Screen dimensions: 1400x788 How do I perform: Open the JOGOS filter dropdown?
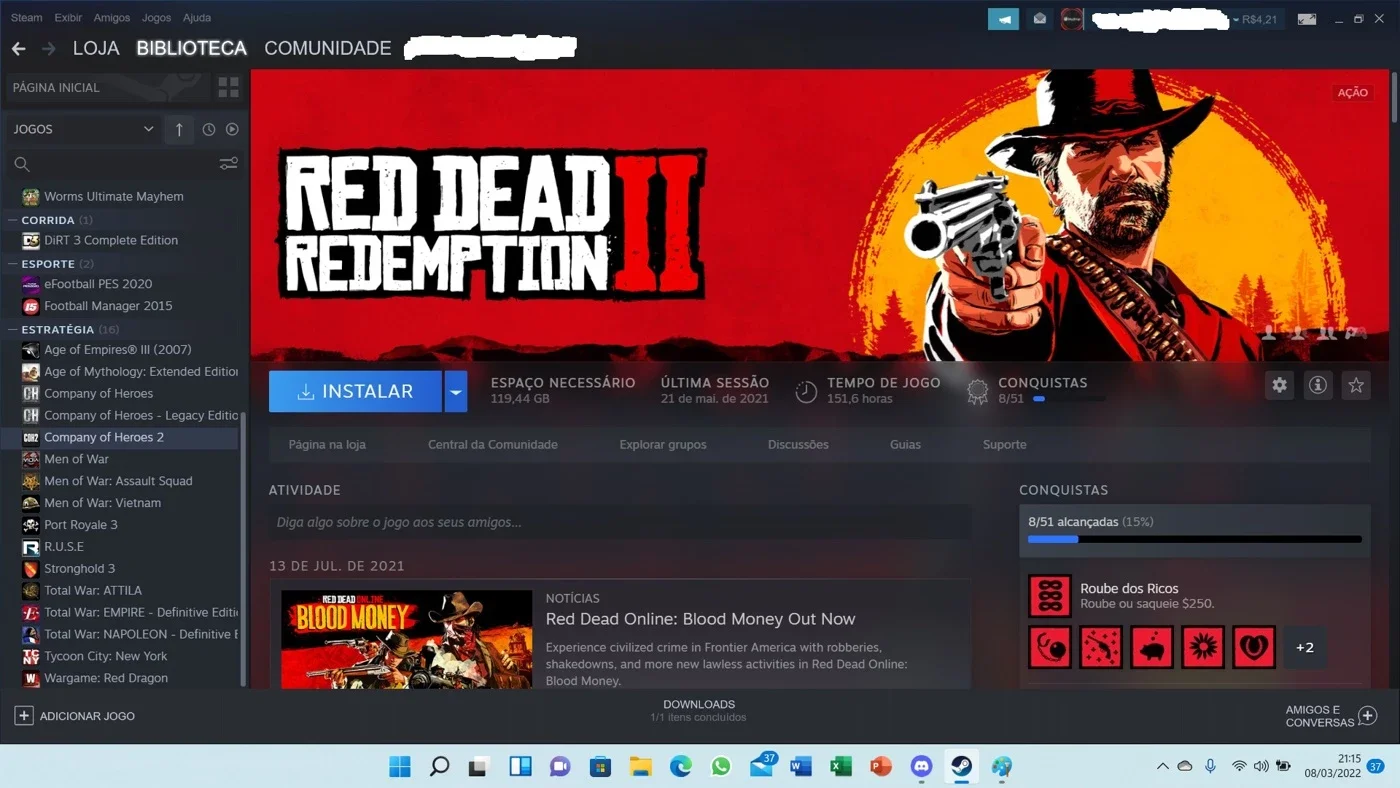[83, 129]
